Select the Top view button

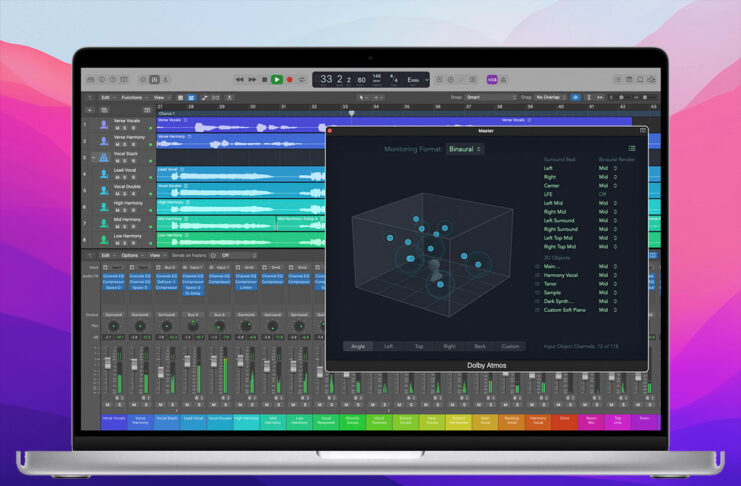pyautogui.click(x=419, y=346)
